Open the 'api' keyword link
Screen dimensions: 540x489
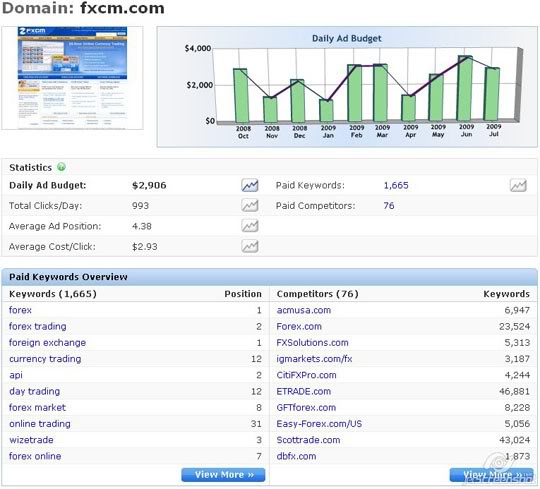pos(16,375)
